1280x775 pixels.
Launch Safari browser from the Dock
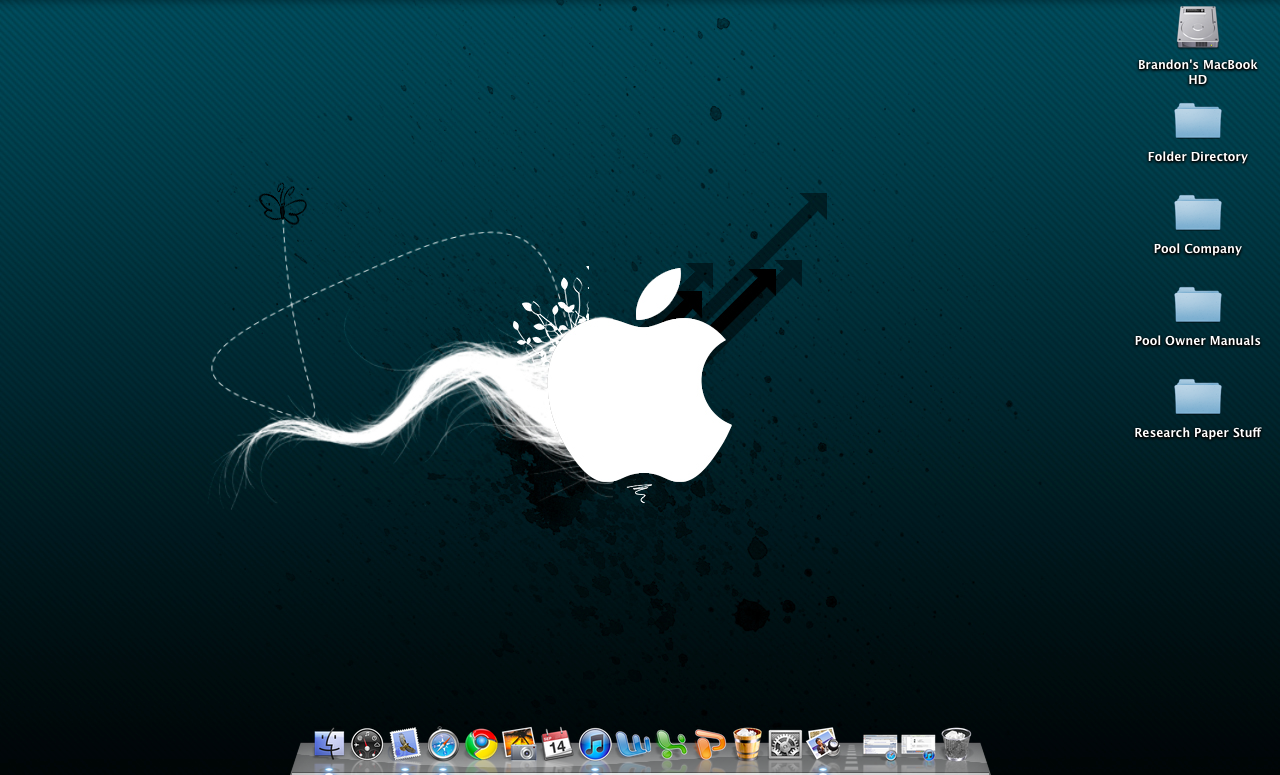tap(443, 744)
